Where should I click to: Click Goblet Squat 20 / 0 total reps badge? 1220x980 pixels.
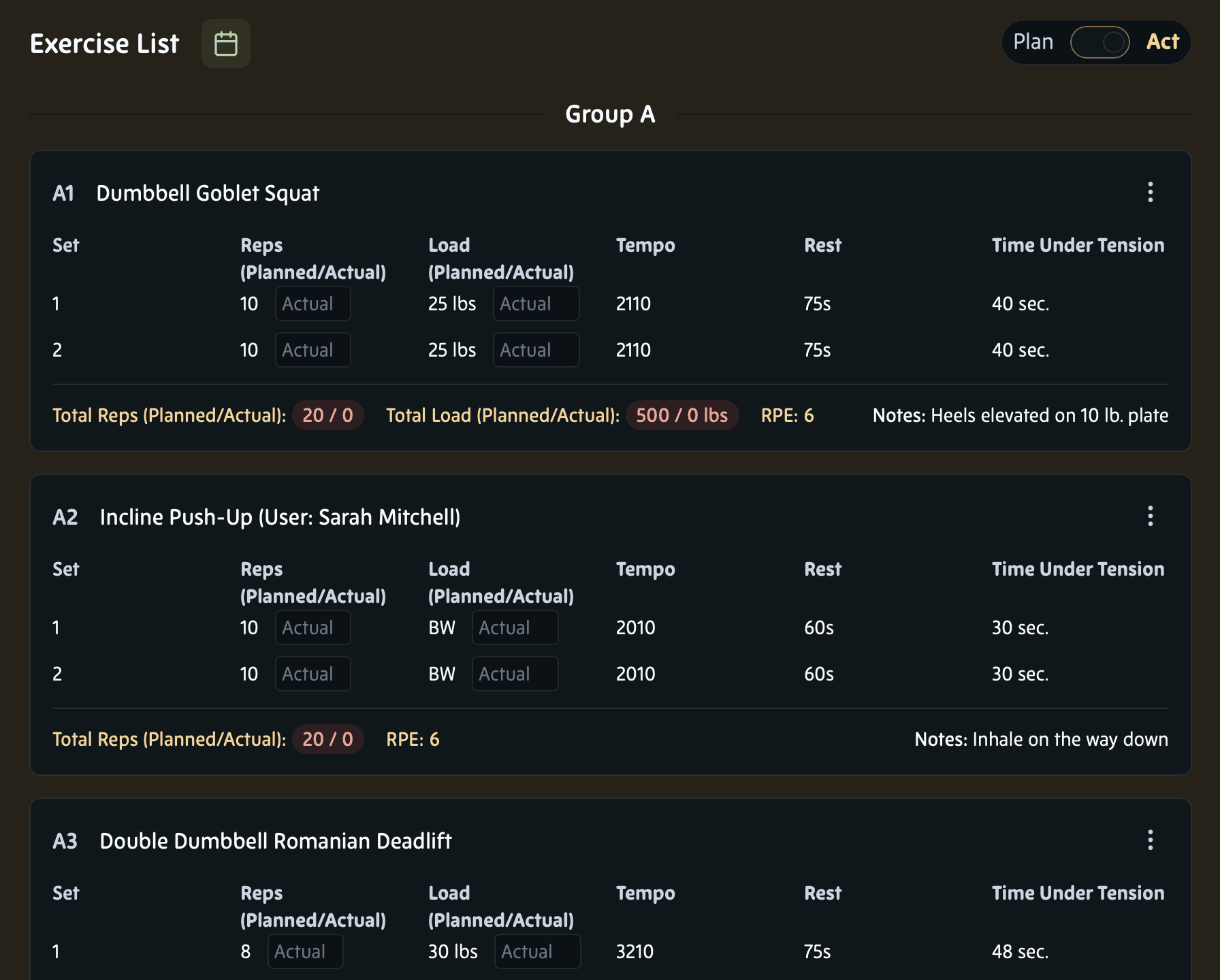click(x=327, y=415)
